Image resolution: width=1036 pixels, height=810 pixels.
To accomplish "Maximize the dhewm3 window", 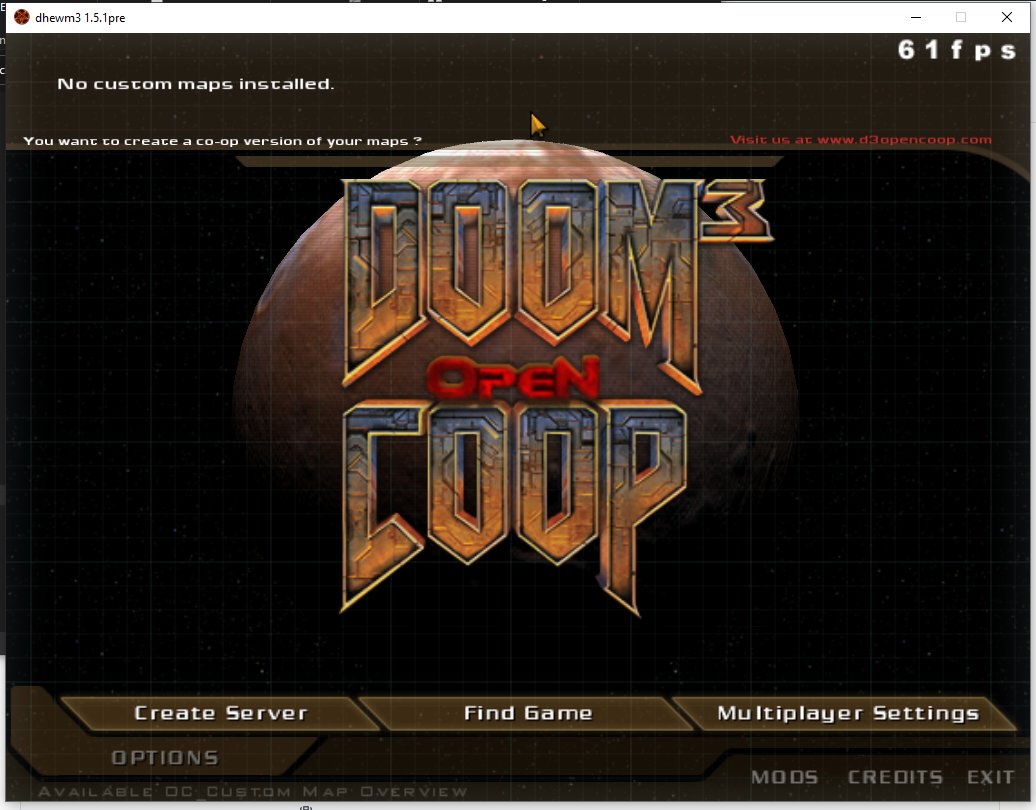I will (x=961, y=17).
